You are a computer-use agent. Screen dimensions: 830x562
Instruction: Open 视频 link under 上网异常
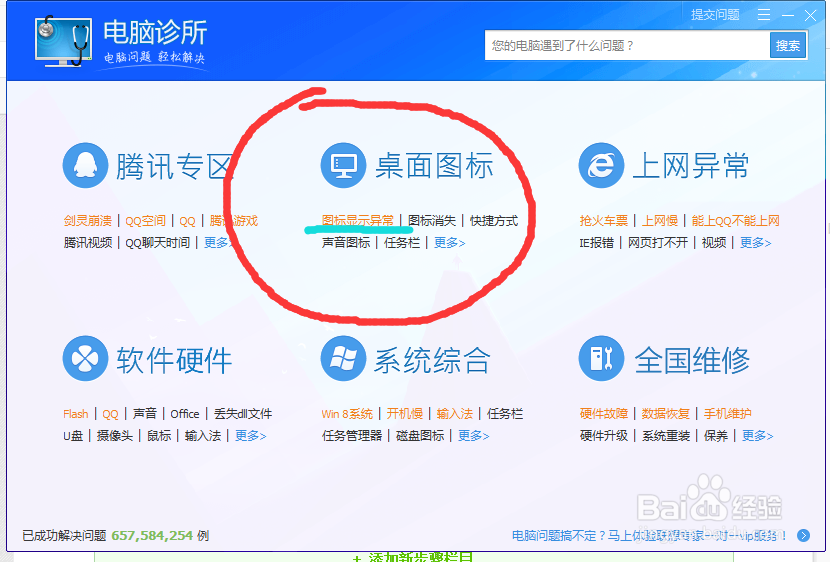pos(714,242)
